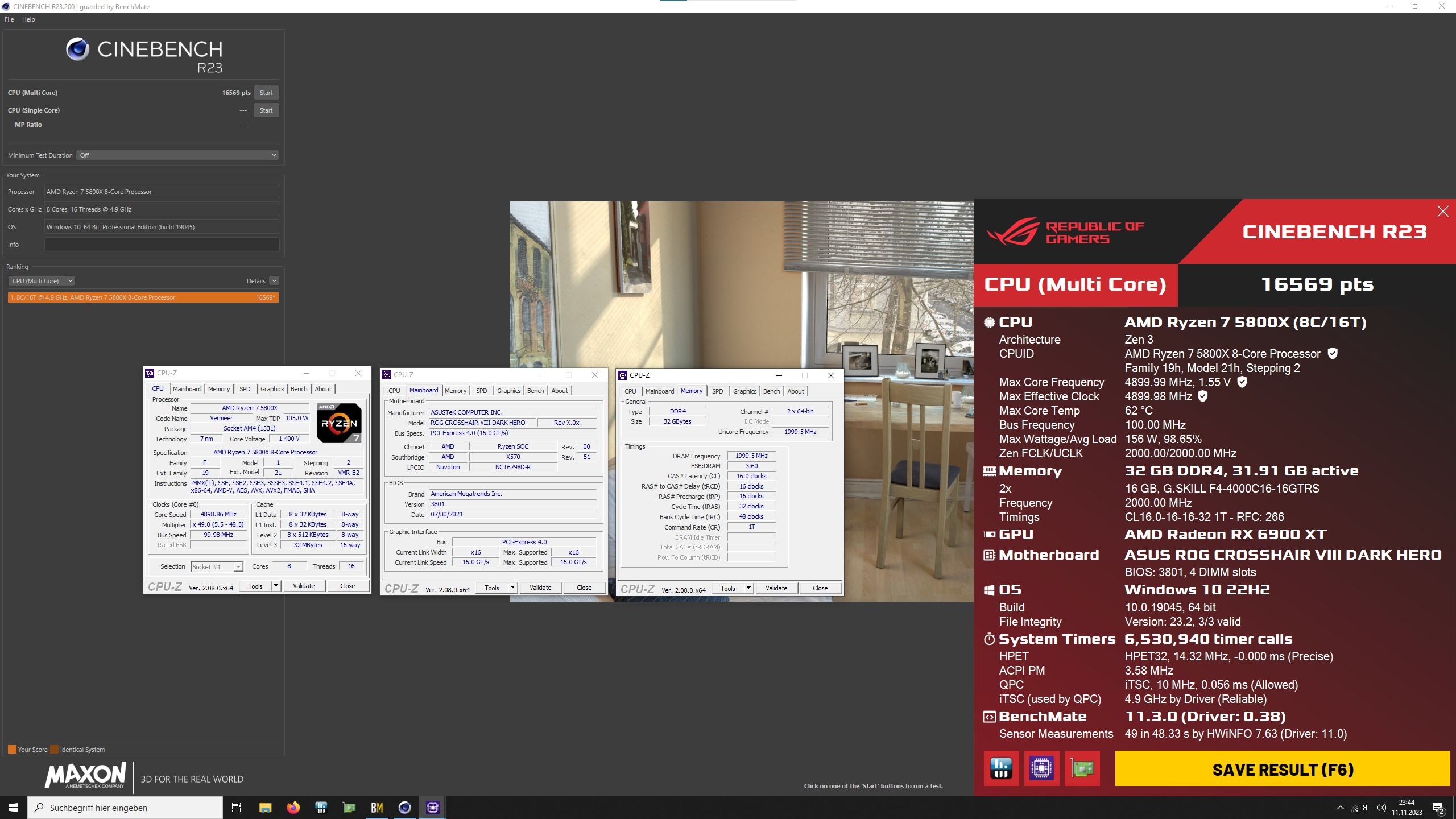Click the Maxon logo at bottom left
The width and height of the screenshot is (1456, 819).
[x=85, y=776]
